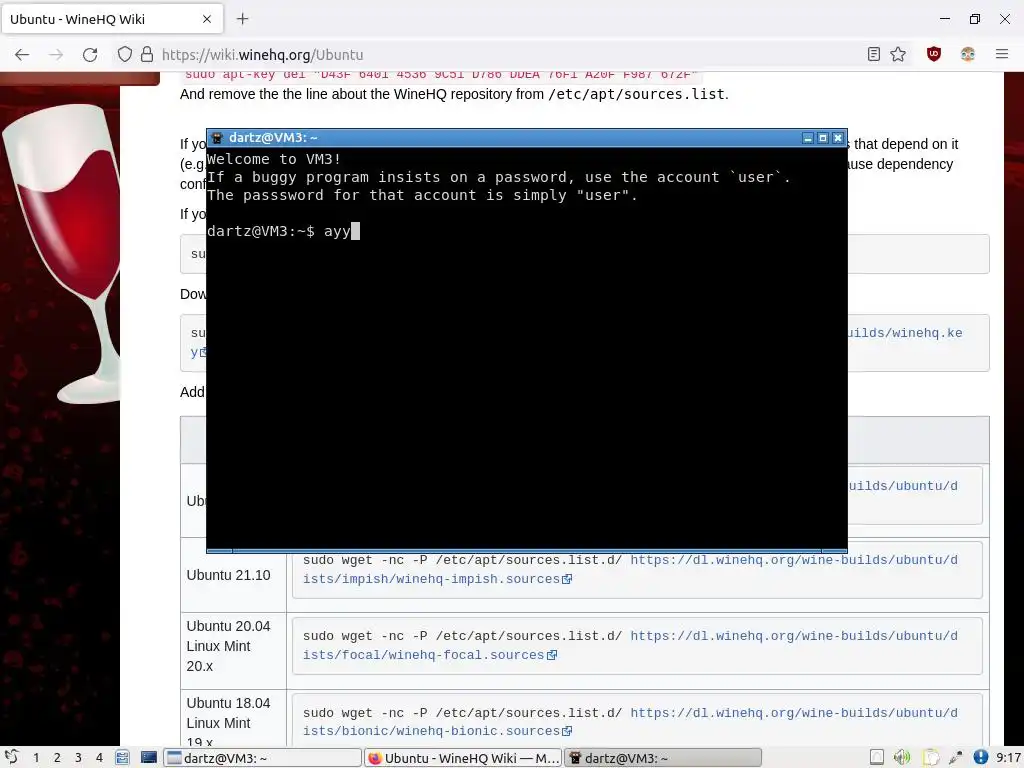Select the Ubuntu - WineHQ Wiki tab

pos(112,19)
